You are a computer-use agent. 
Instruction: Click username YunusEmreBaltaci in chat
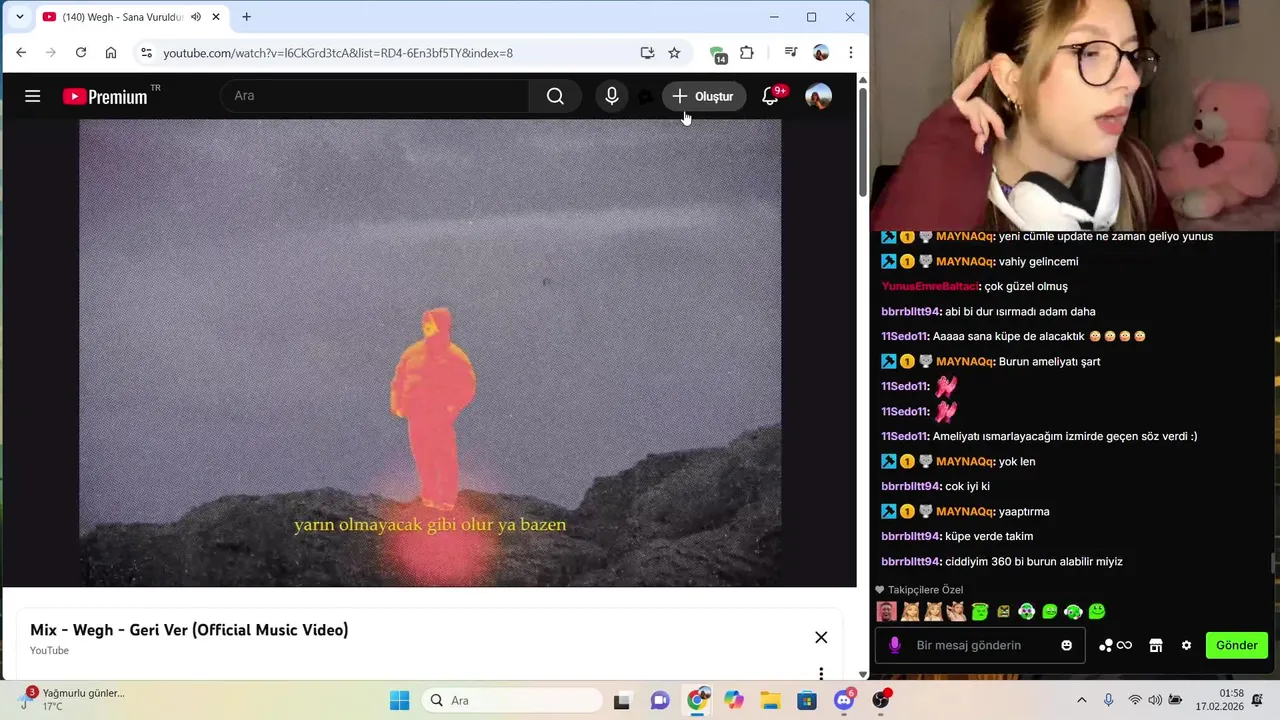929,286
